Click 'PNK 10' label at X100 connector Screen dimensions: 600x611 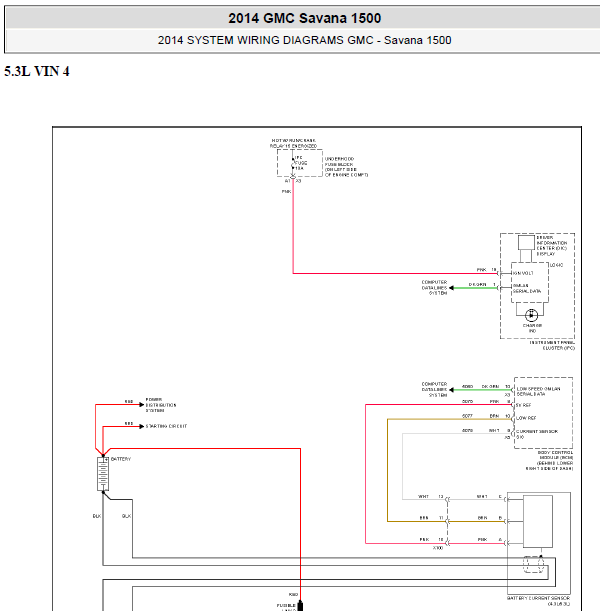[x=431, y=539]
